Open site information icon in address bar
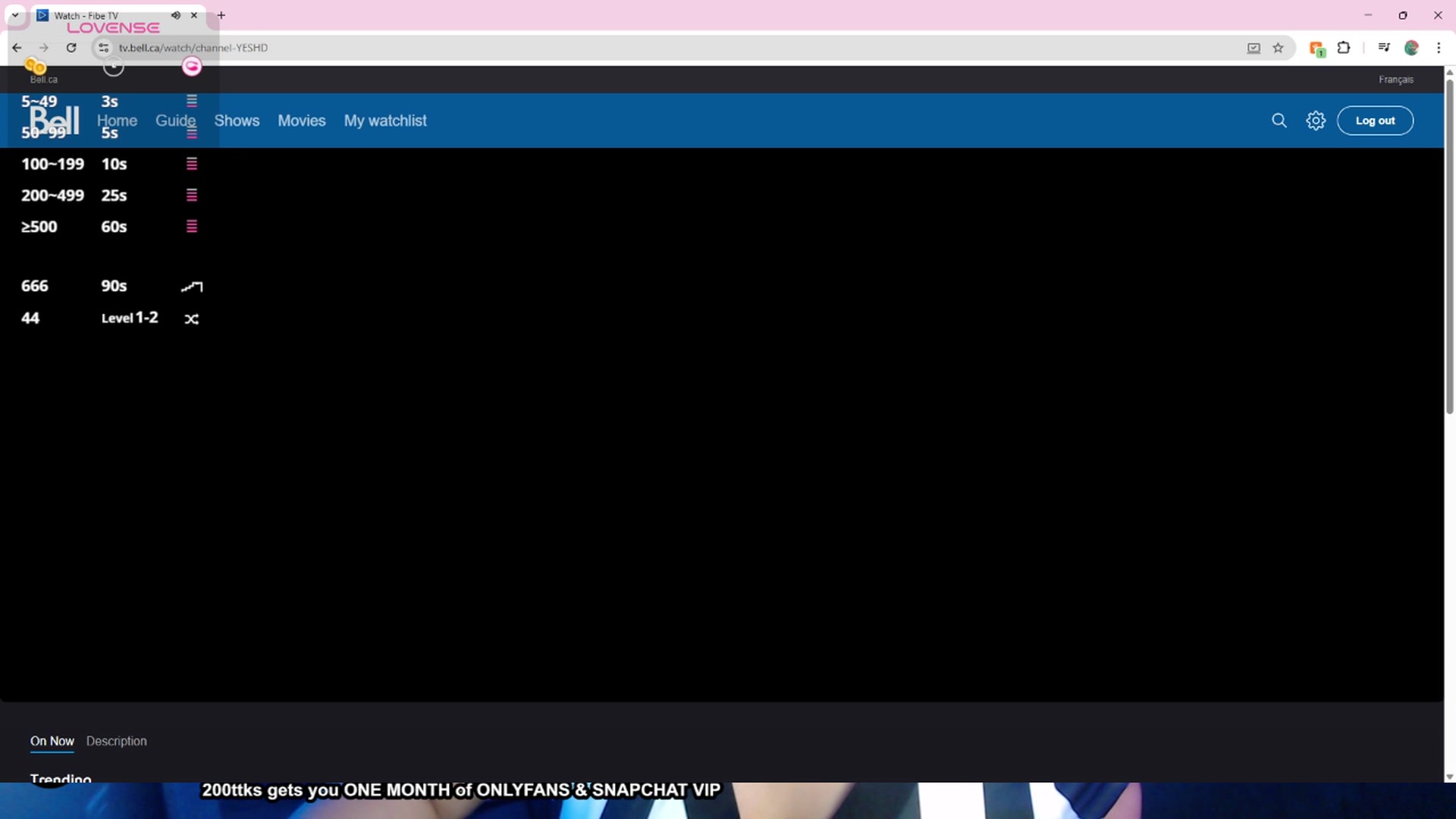Screen dimensions: 1456x819 click(103, 48)
